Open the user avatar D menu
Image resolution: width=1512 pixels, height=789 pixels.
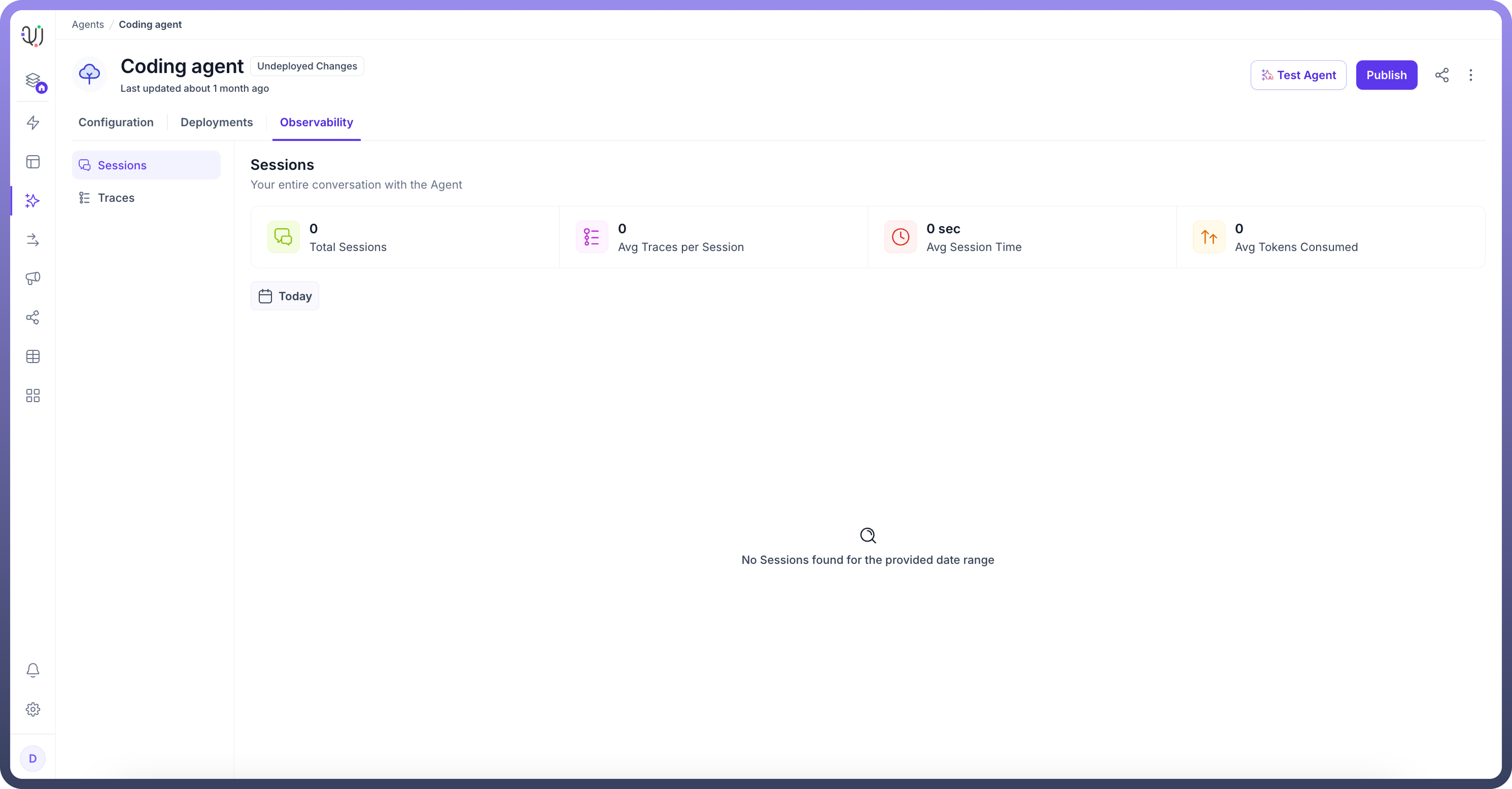click(x=33, y=759)
